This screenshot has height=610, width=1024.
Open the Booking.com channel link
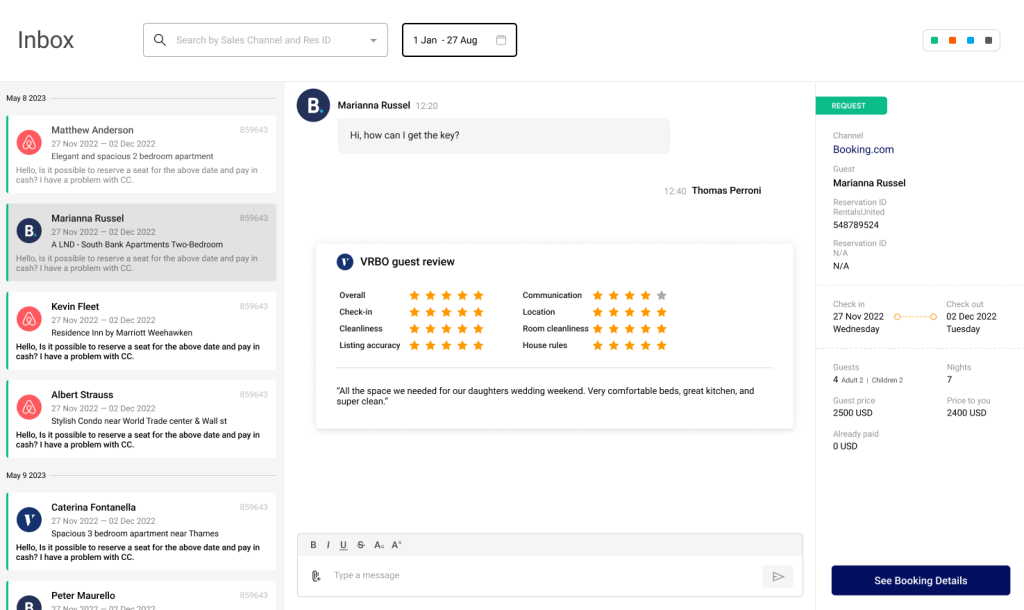pos(863,150)
